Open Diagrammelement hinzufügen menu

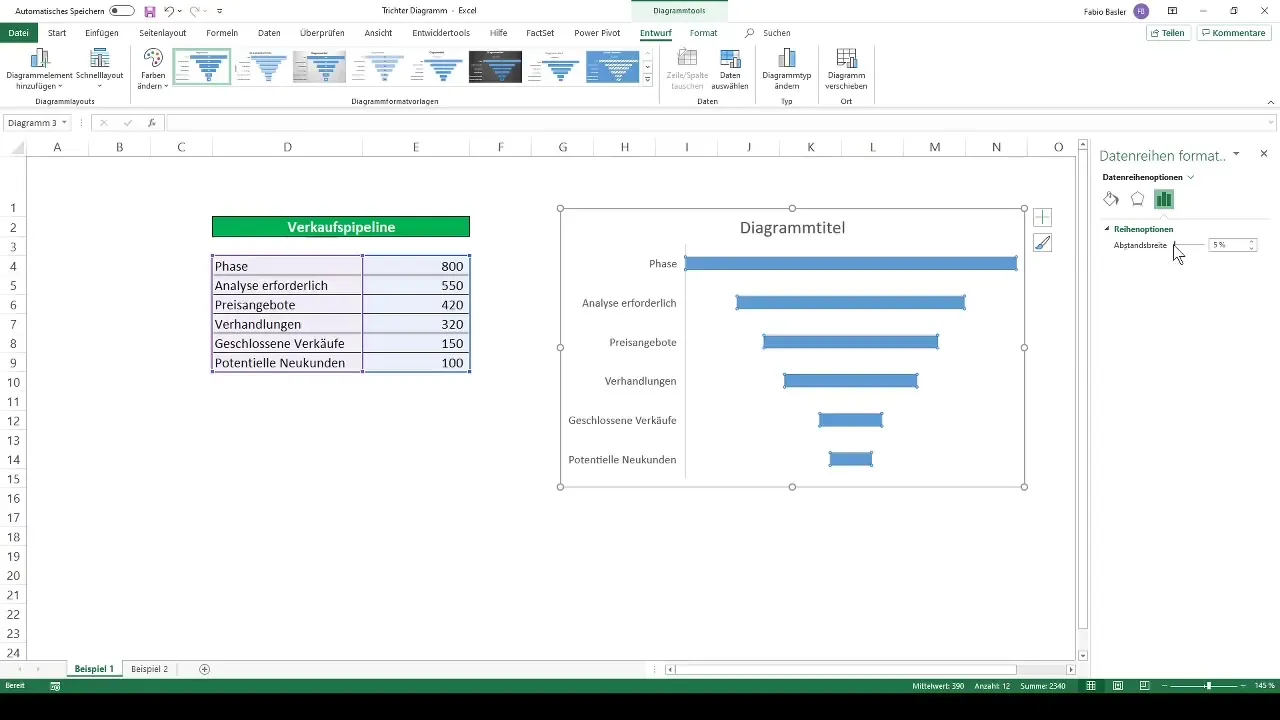click(x=40, y=68)
